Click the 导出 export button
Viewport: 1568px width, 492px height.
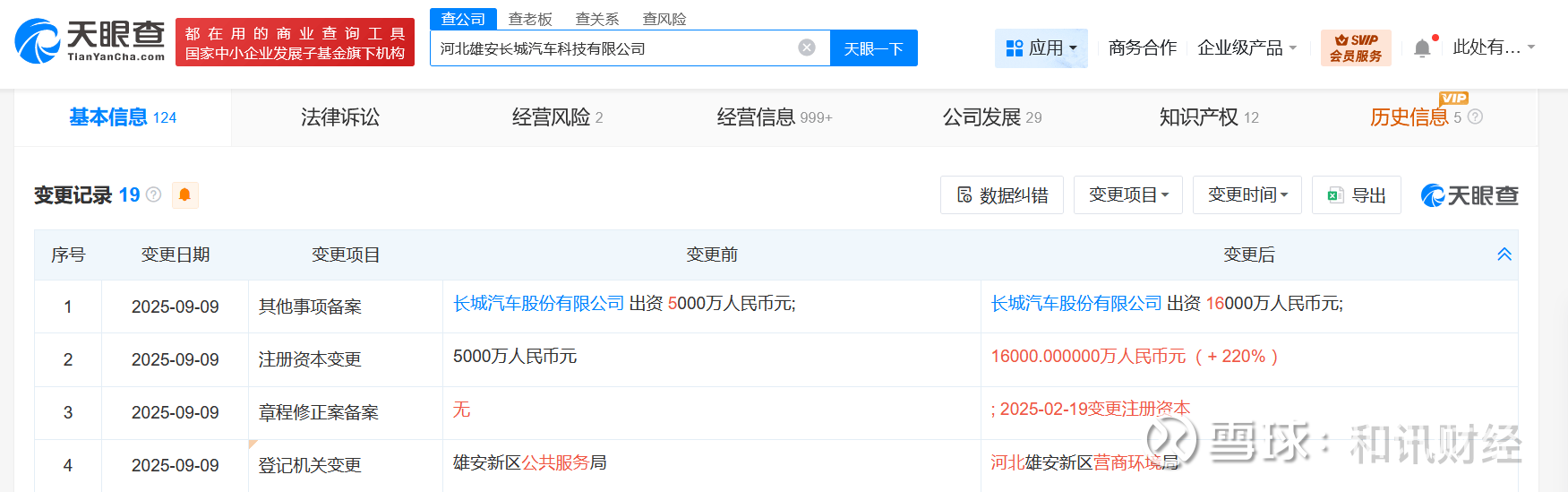tap(1357, 194)
